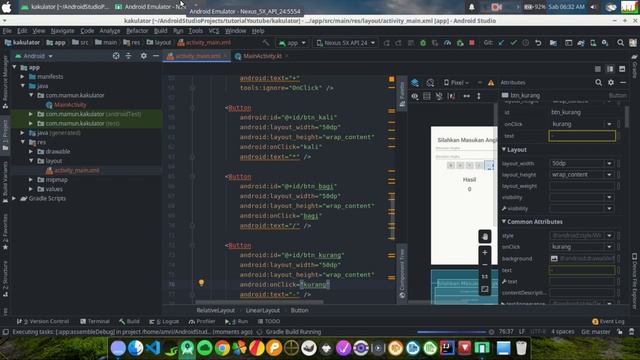Open the app run configuration dropdown
The width and height of the screenshot is (640, 360).
click(x=292, y=43)
